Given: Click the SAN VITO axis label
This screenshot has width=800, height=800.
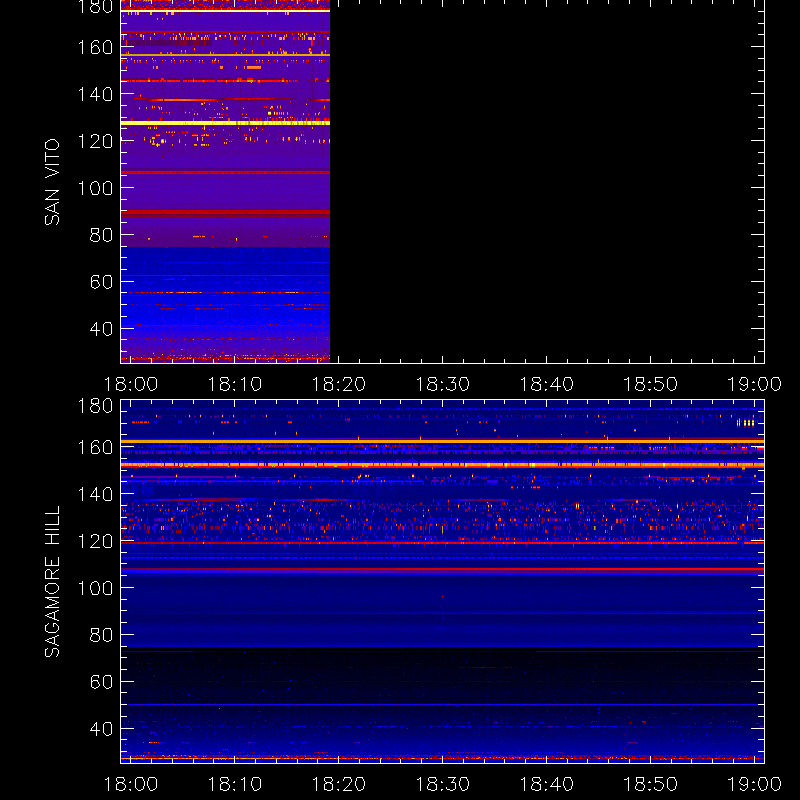Looking at the screenshot, I should click(52, 182).
